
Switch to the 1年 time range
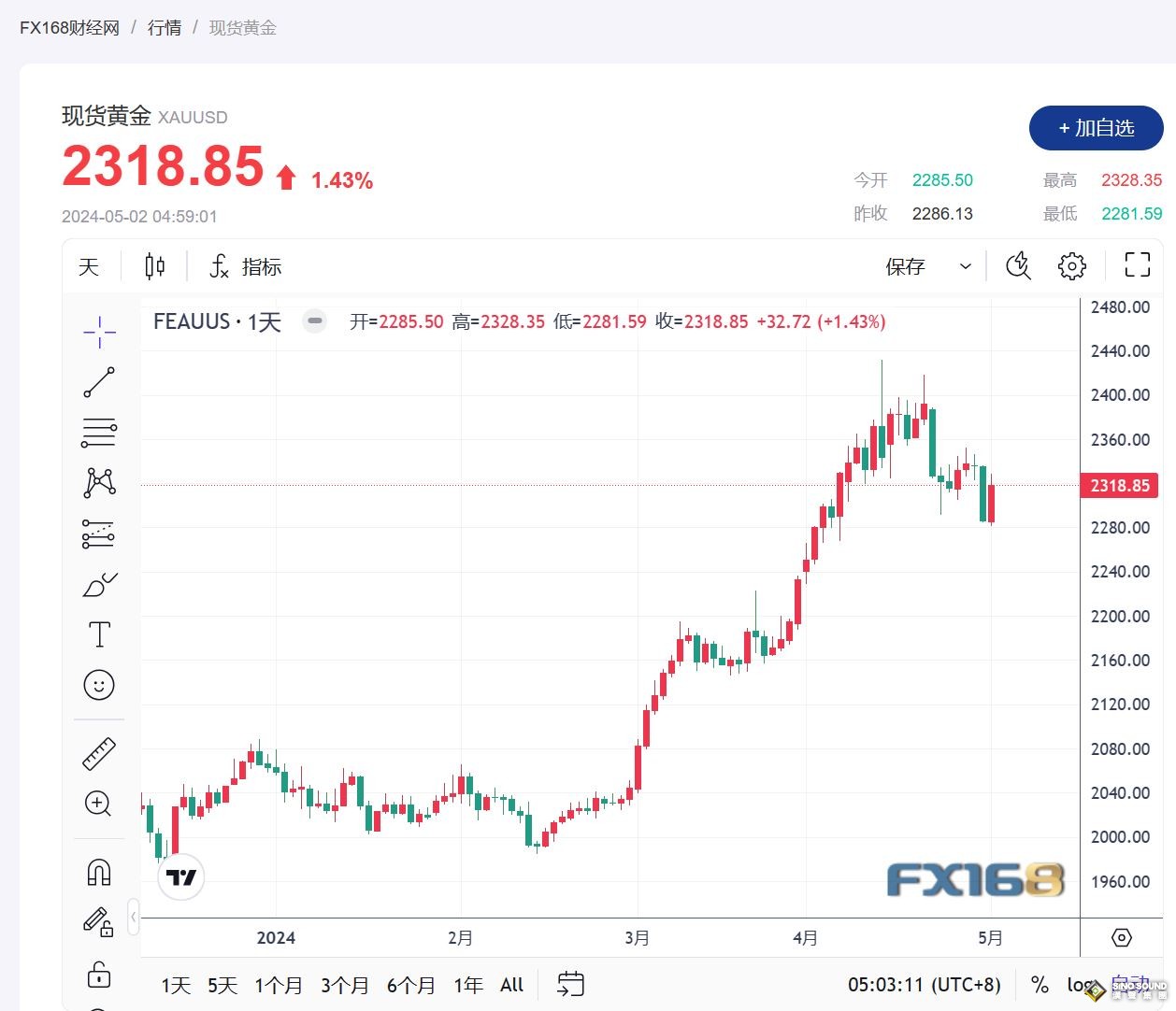click(x=467, y=986)
